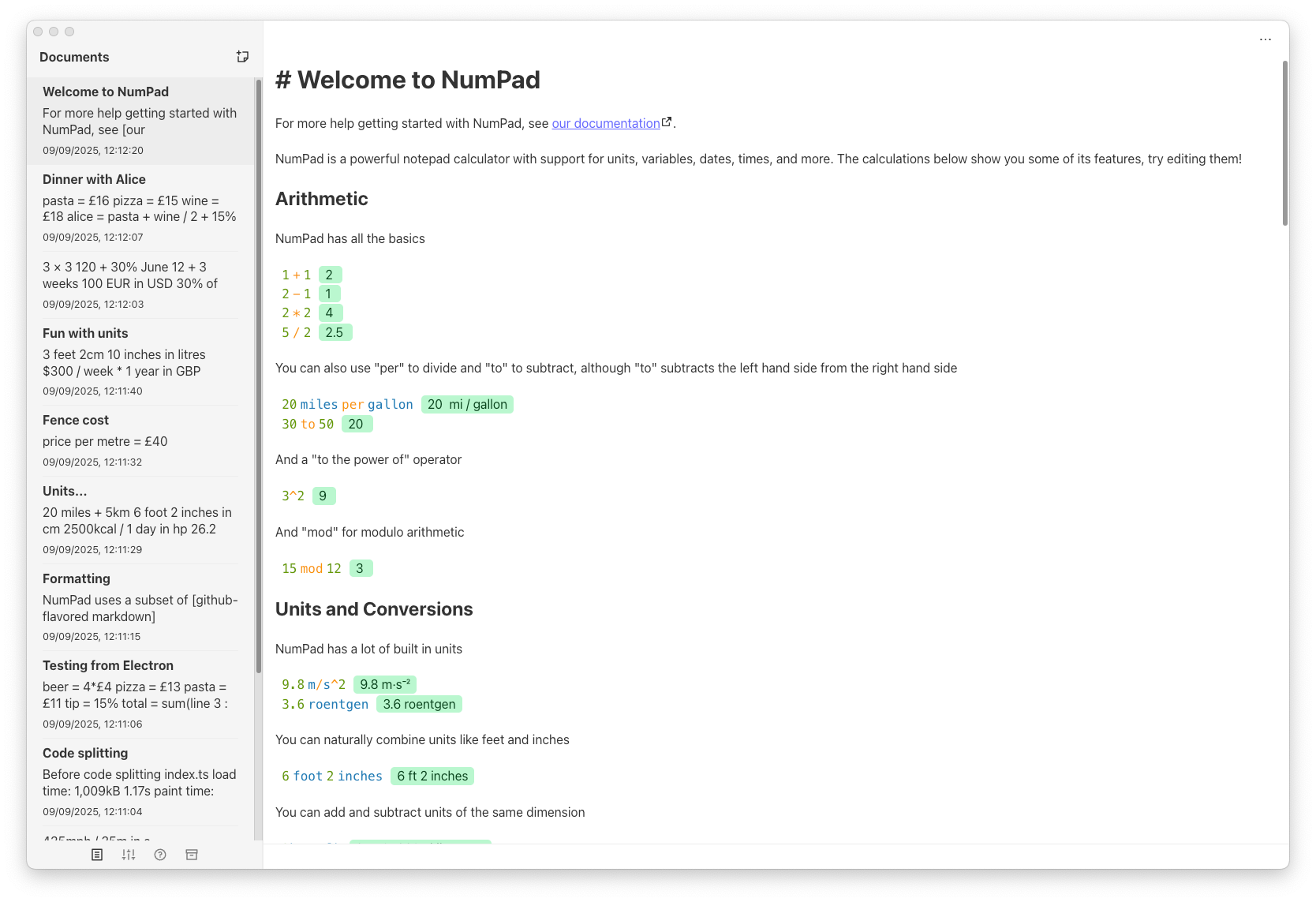The width and height of the screenshot is (1316, 902).
Task: Click the '9.8 m/s^2' expression
Action: pyautogui.click(x=313, y=684)
